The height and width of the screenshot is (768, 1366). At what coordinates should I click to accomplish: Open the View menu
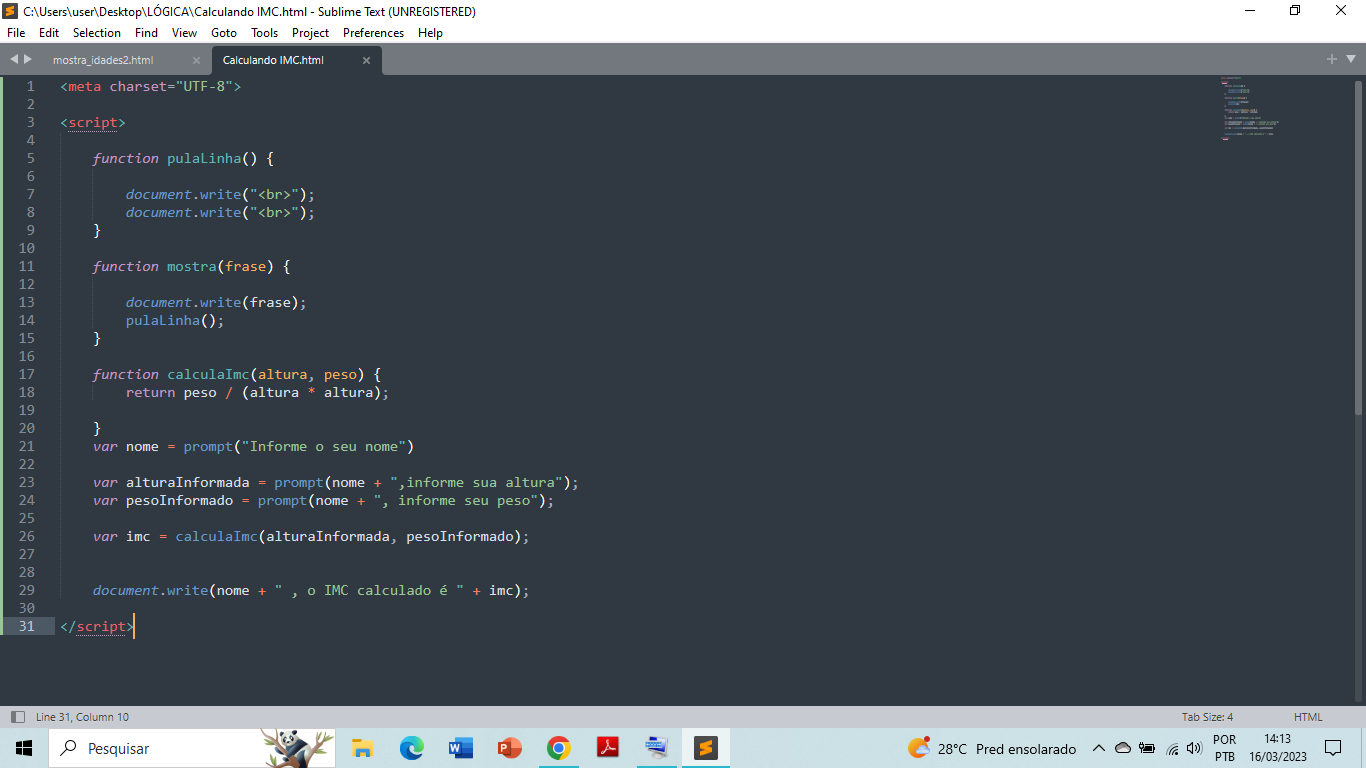coord(185,33)
